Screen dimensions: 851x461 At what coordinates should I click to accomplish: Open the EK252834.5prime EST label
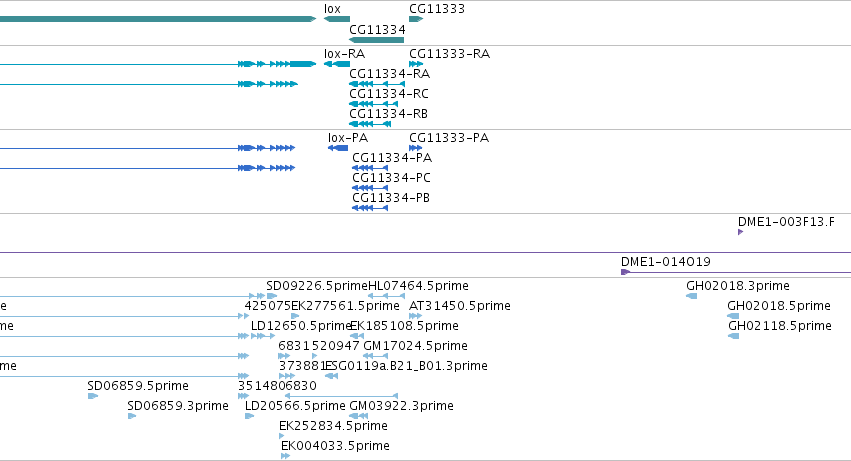pos(333,426)
